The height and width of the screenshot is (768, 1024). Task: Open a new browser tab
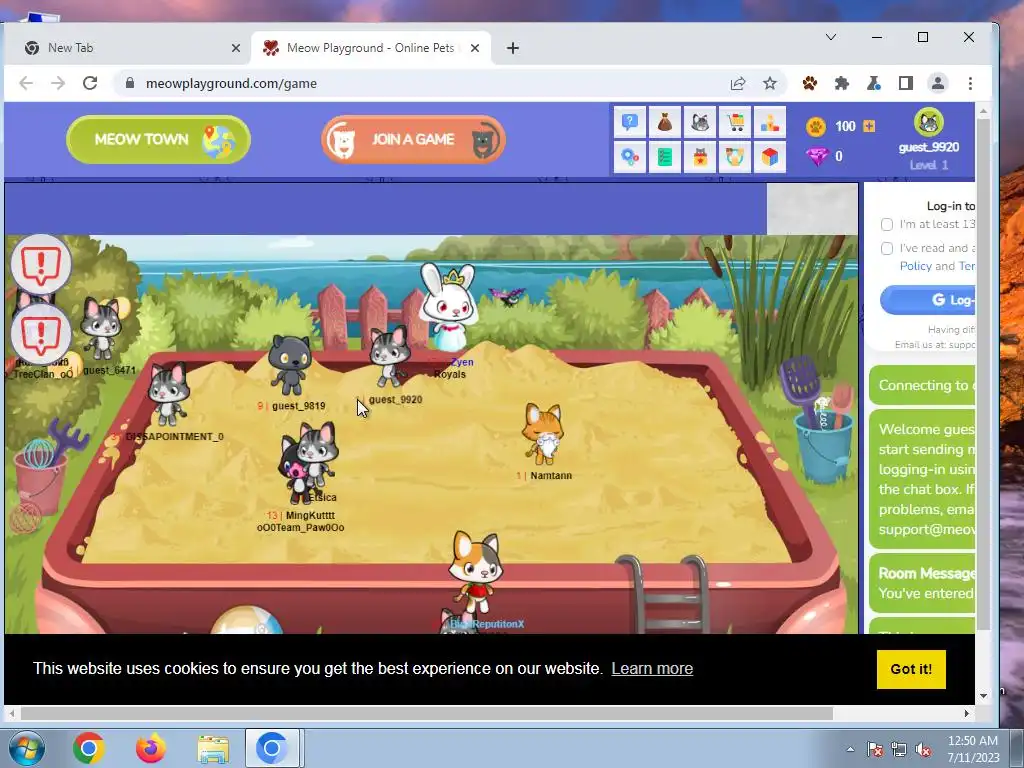(x=513, y=48)
